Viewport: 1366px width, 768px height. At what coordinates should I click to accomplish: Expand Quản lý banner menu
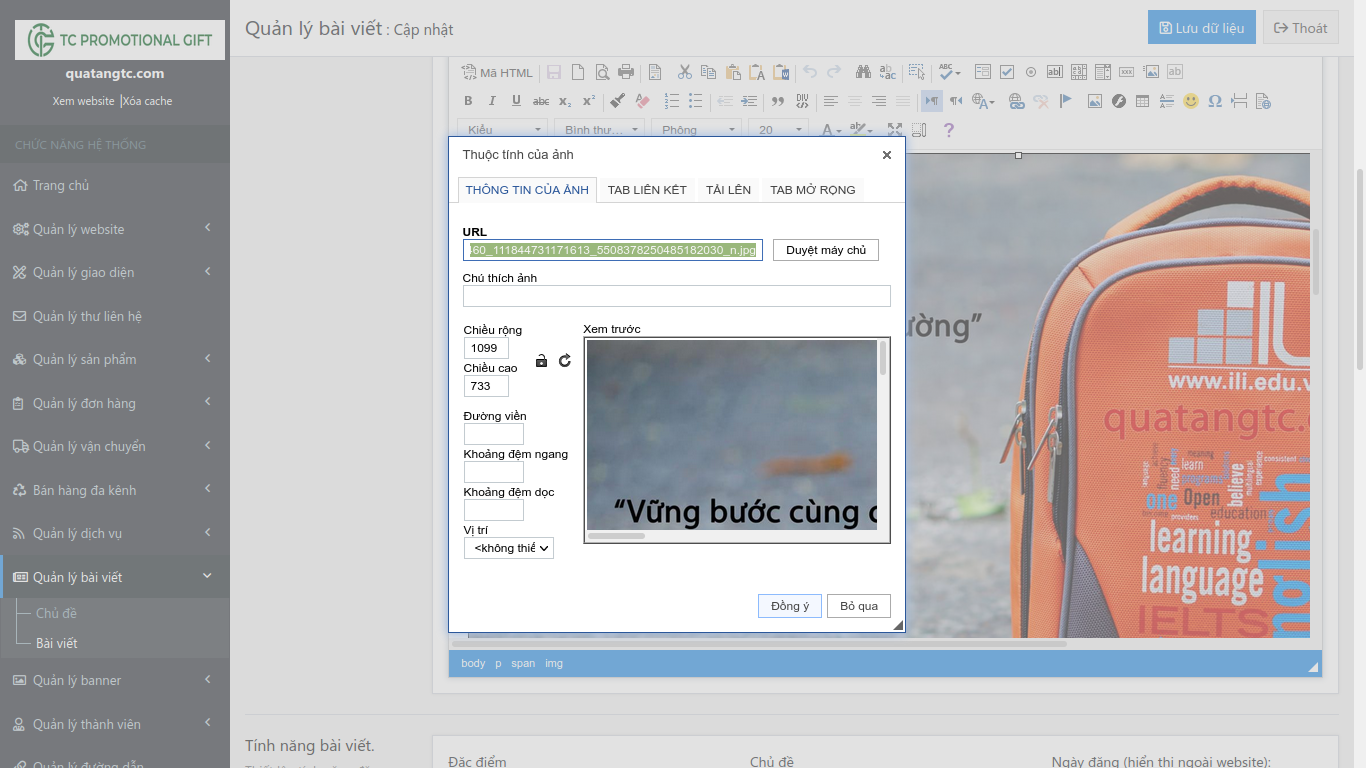click(x=115, y=680)
